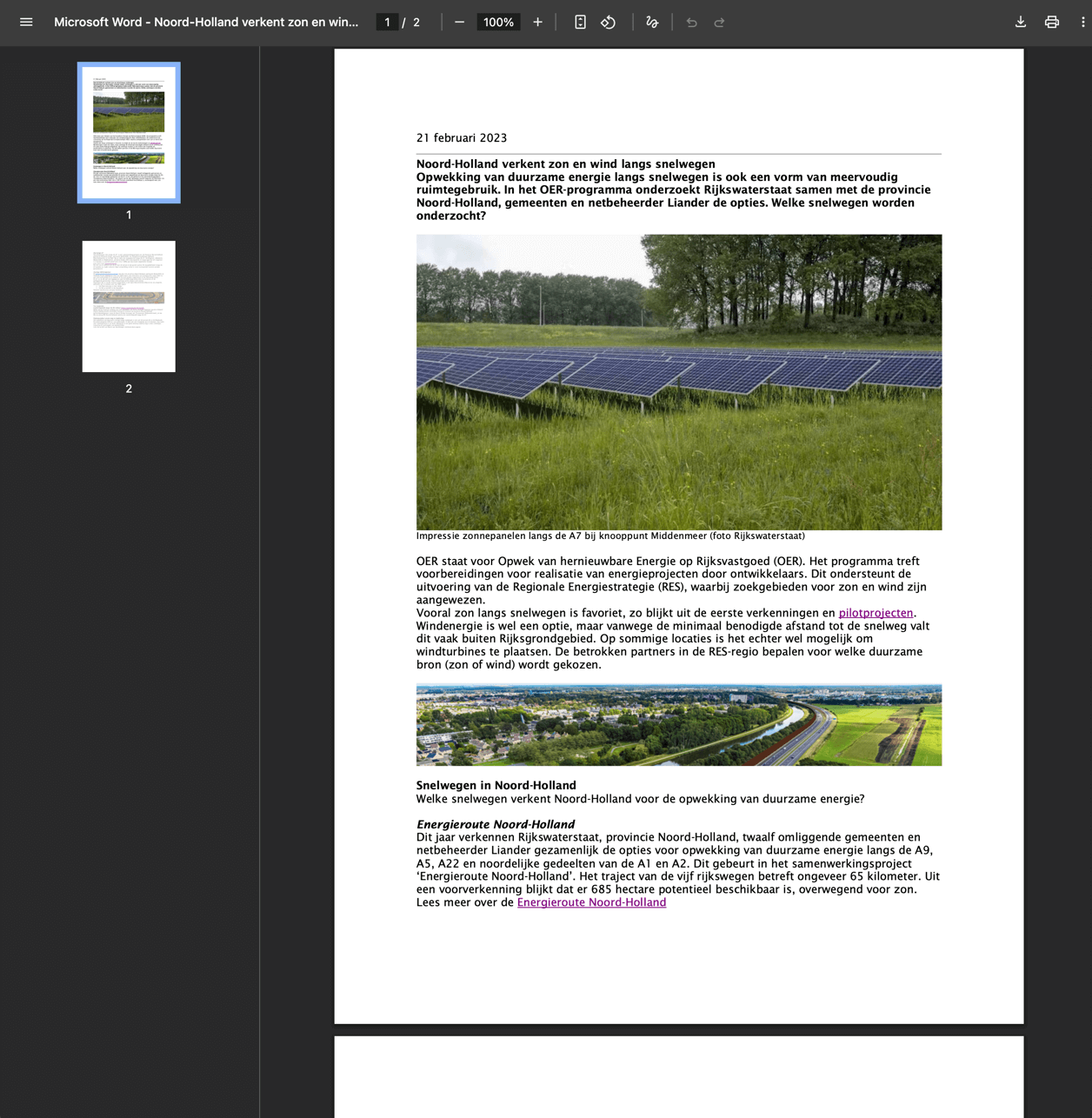The width and height of the screenshot is (1092, 1118).
Task: Click the undo arrow icon
Action: coord(692,23)
